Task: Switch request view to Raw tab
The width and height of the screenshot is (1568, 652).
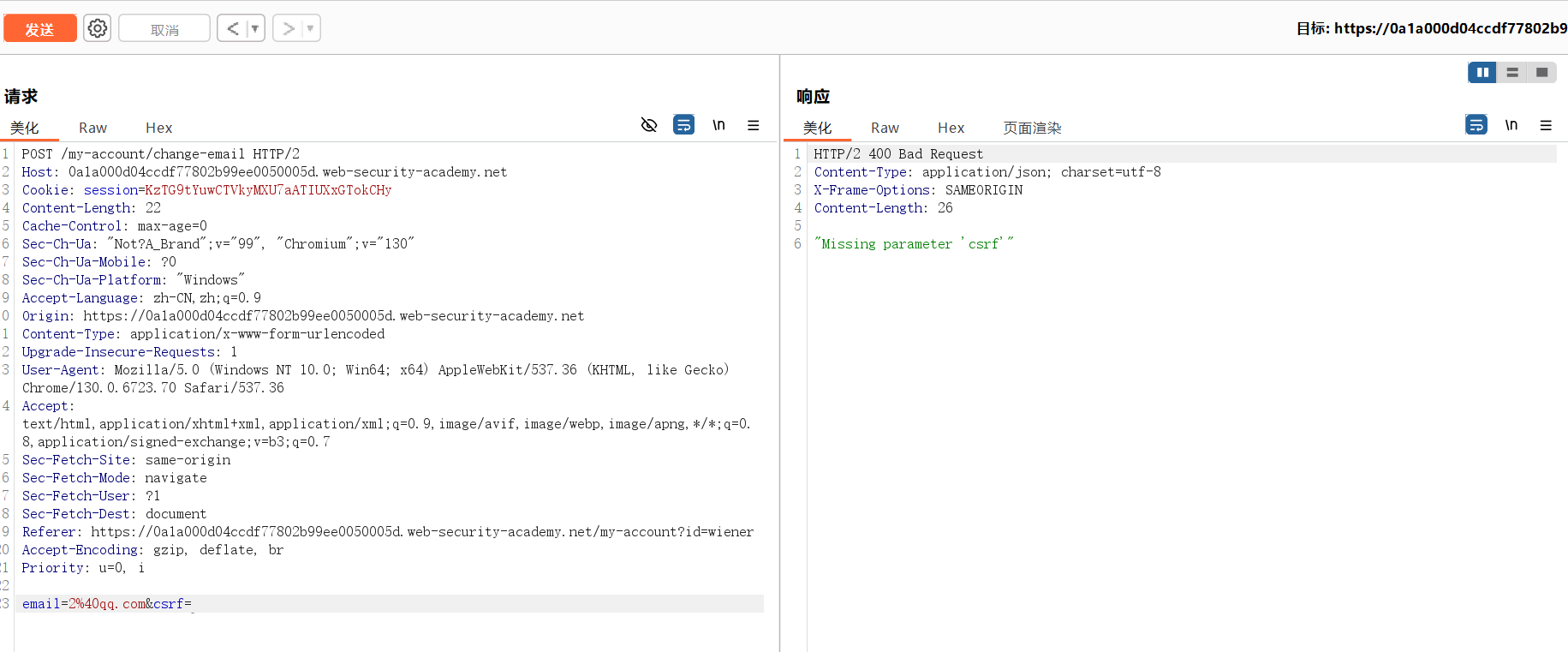Action: pyautogui.click(x=92, y=128)
